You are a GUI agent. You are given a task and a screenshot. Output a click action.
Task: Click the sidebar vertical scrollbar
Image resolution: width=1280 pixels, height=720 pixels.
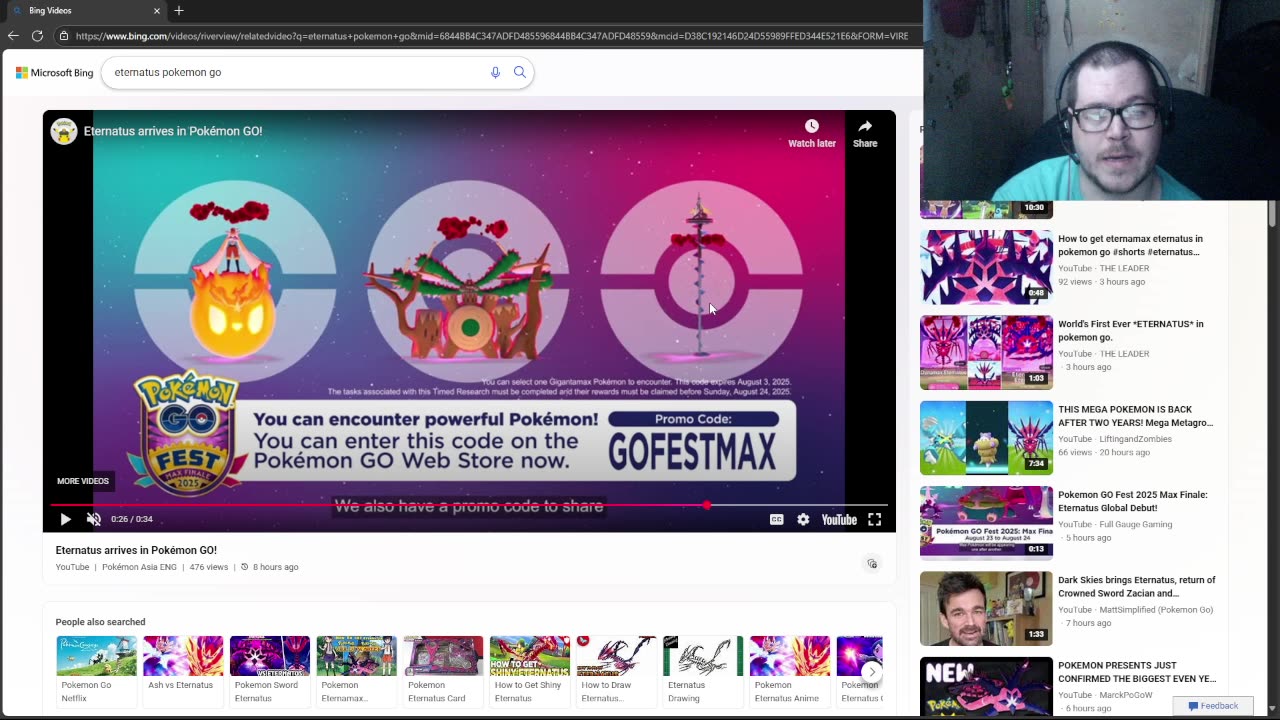1272,214
